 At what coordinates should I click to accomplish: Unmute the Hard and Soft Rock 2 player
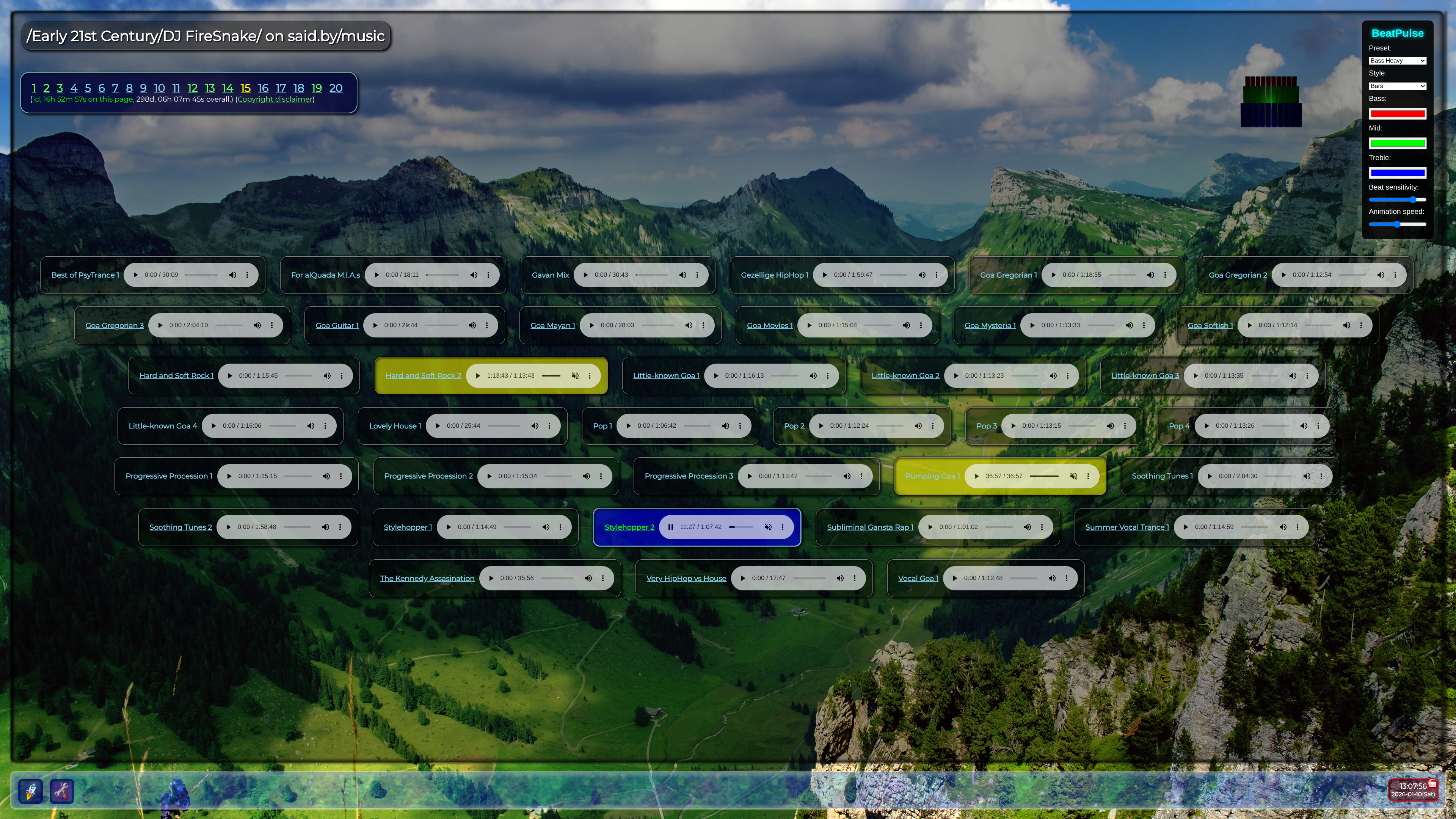click(575, 375)
